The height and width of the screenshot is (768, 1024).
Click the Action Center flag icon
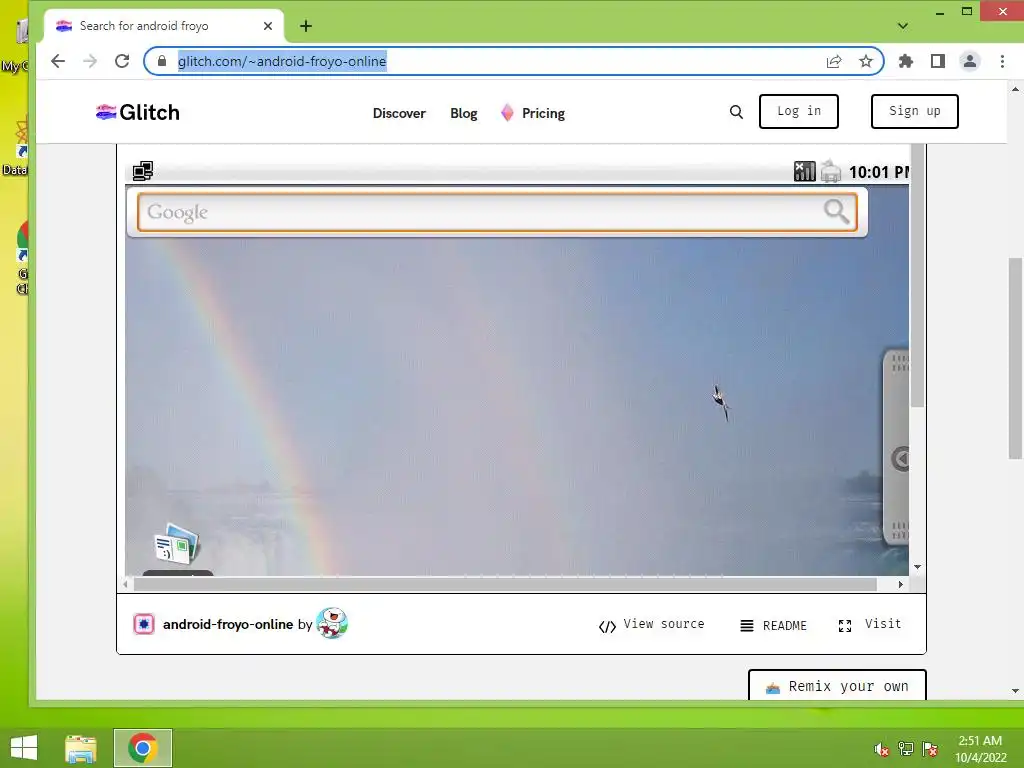(930, 749)
